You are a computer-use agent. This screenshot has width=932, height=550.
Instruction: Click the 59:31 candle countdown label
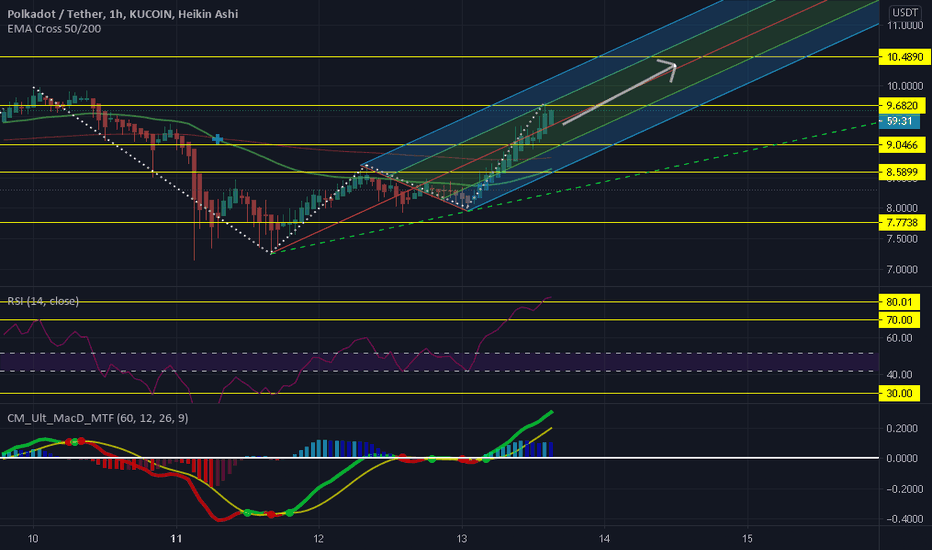[899, 121]
